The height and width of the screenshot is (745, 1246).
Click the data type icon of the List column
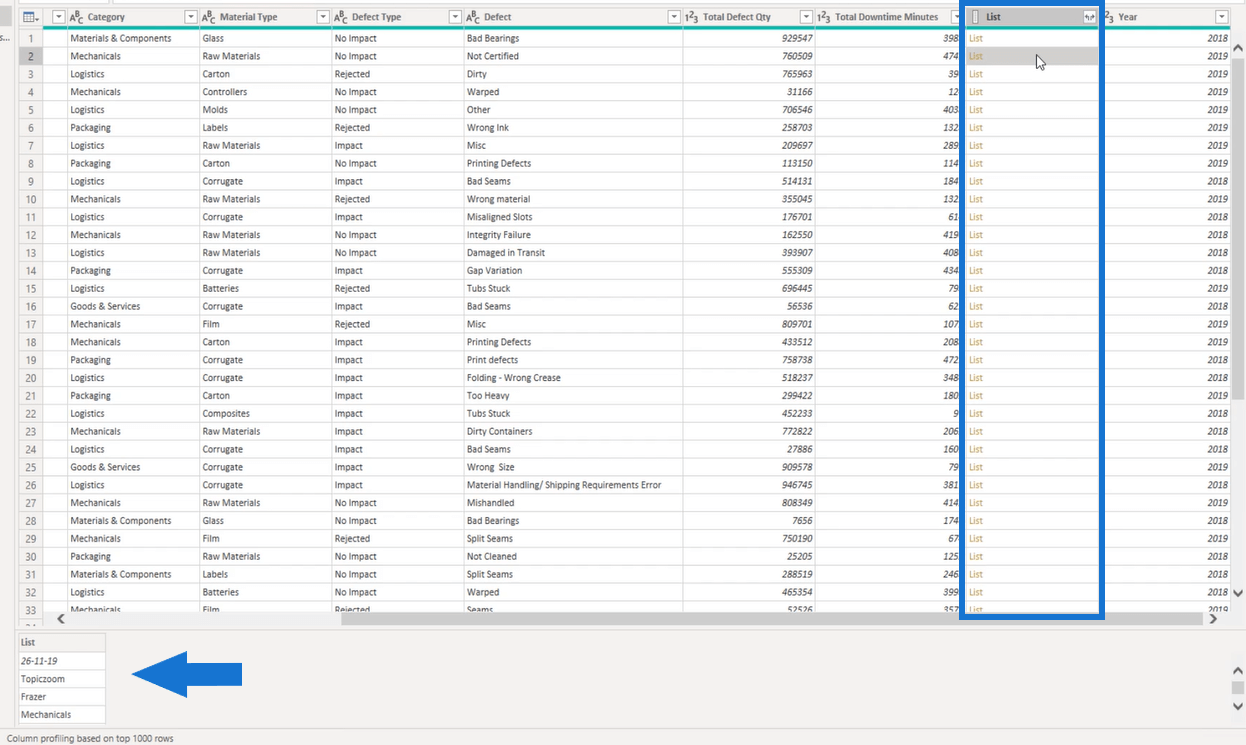pos(975,17)
